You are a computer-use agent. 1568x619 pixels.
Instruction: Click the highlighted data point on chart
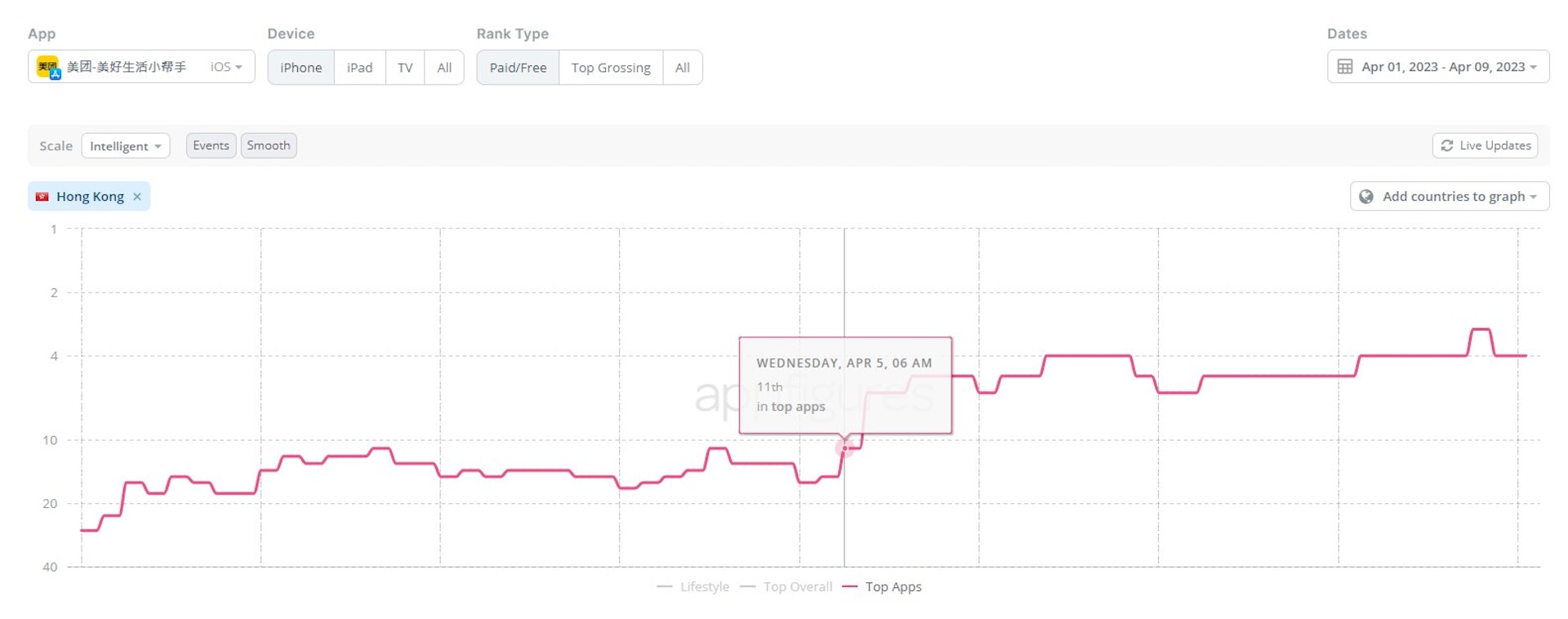844,448
